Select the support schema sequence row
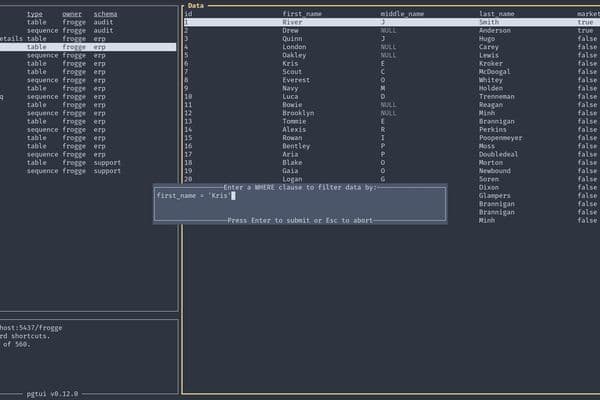The width and height of the screenshot is (600, 400). [x=88, y=171]
